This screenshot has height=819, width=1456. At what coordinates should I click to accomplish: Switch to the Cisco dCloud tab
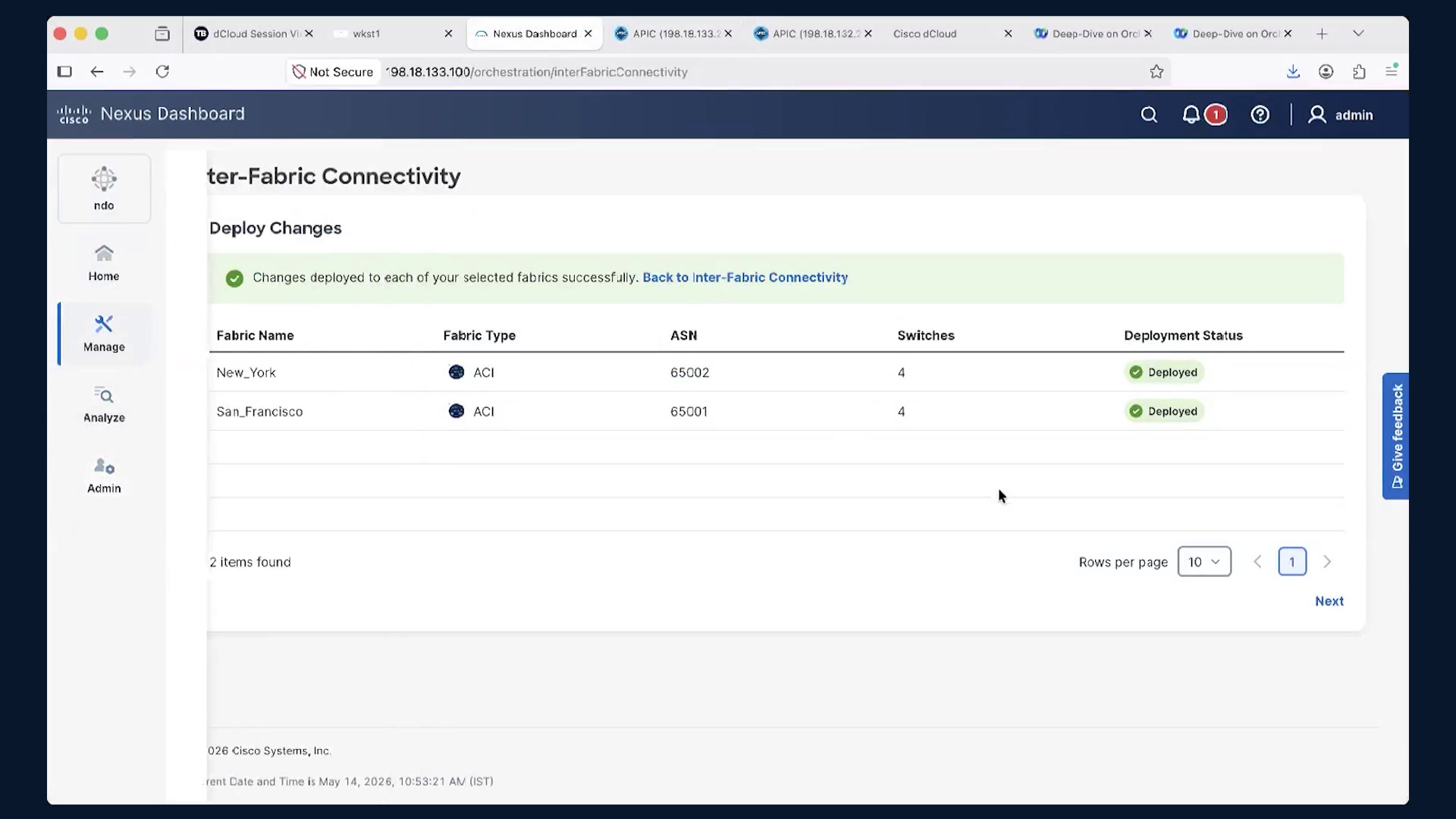point(924,33)
